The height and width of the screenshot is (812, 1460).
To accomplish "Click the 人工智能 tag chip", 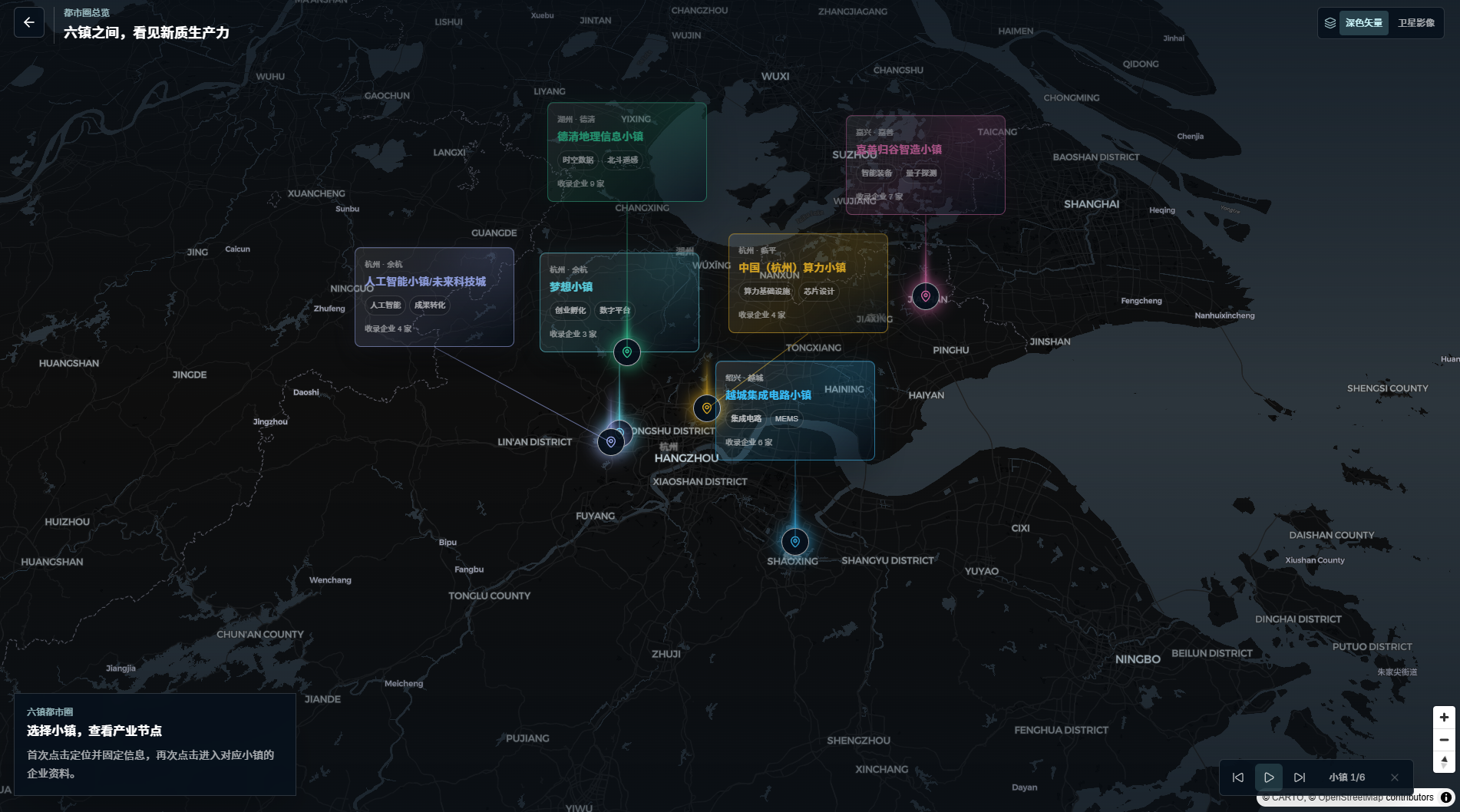I will (x=385, y=305).
